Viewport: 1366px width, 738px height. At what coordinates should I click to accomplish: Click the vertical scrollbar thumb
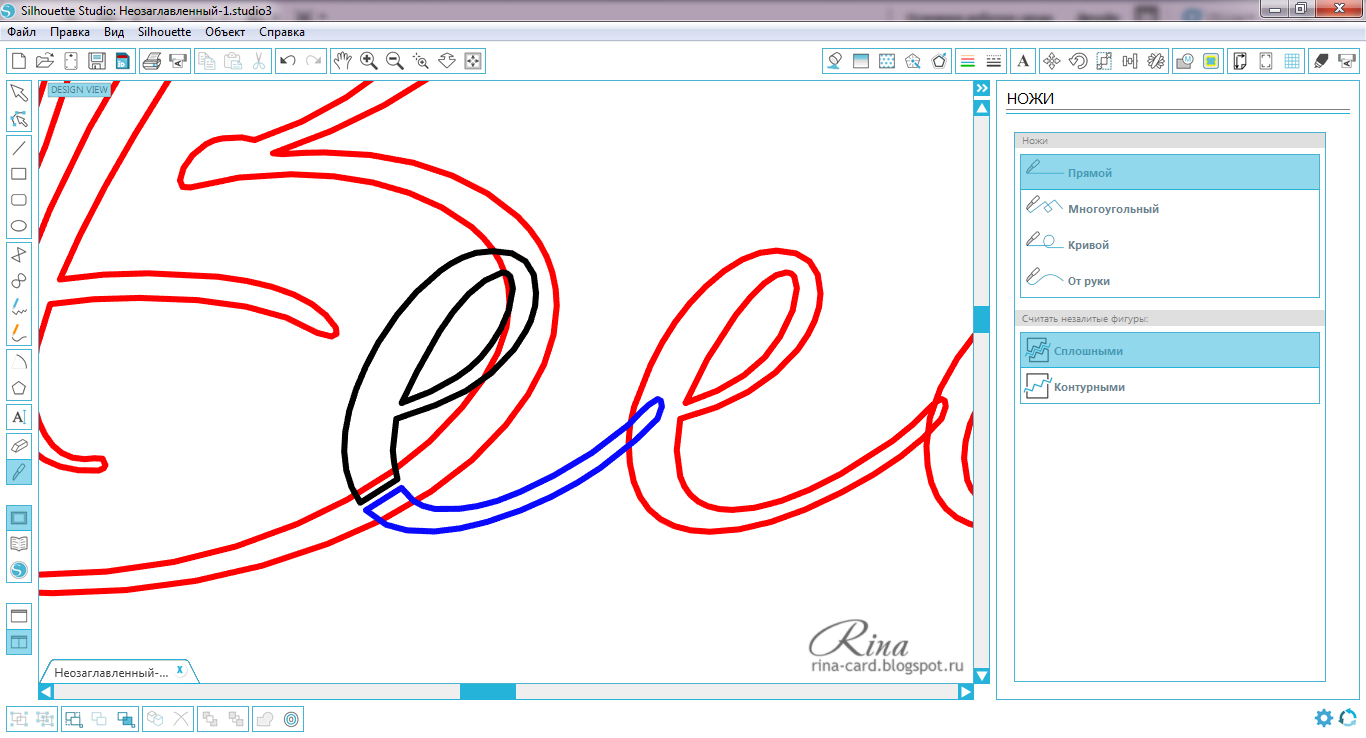coord(981,319)
